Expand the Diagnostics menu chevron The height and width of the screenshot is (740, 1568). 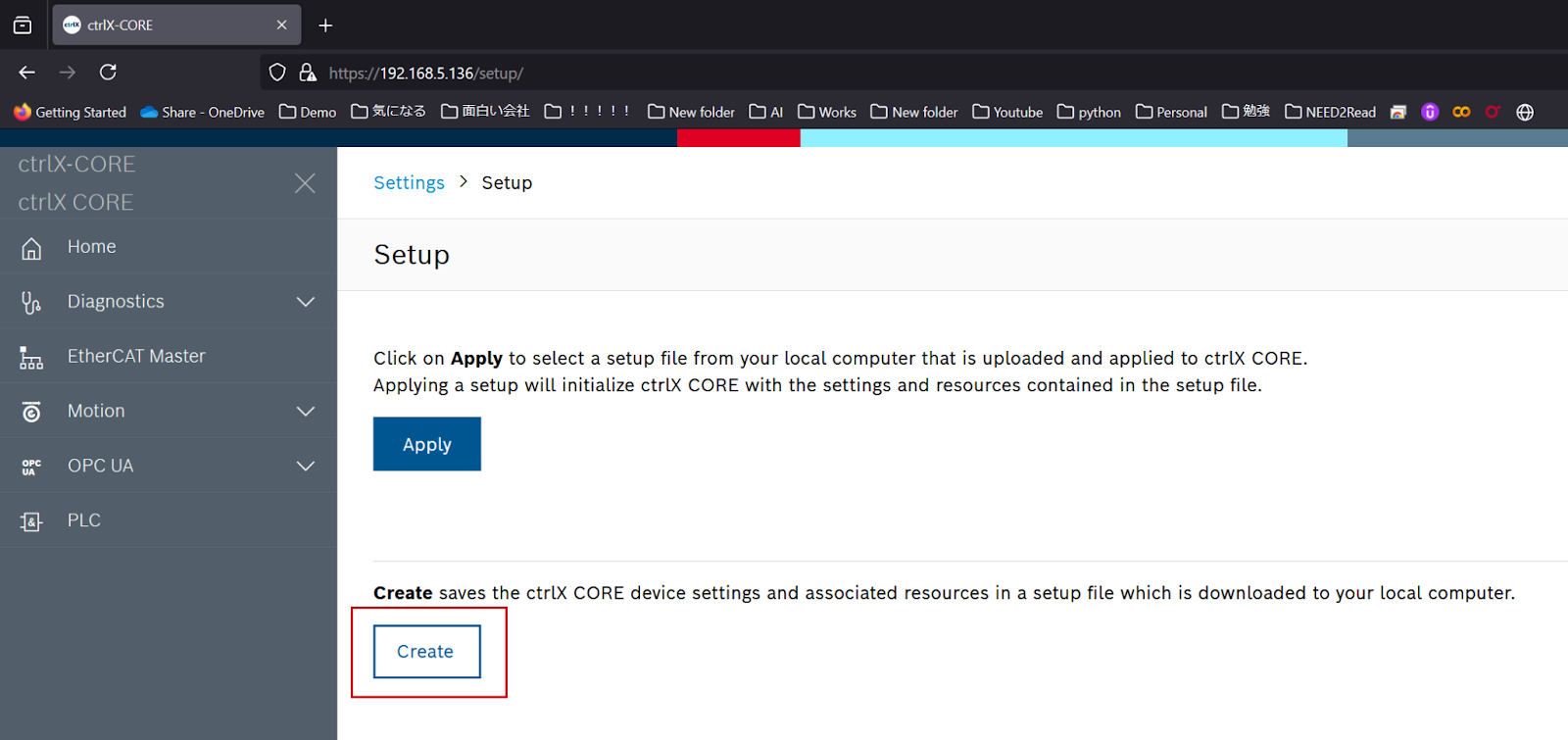click(306, 302)
